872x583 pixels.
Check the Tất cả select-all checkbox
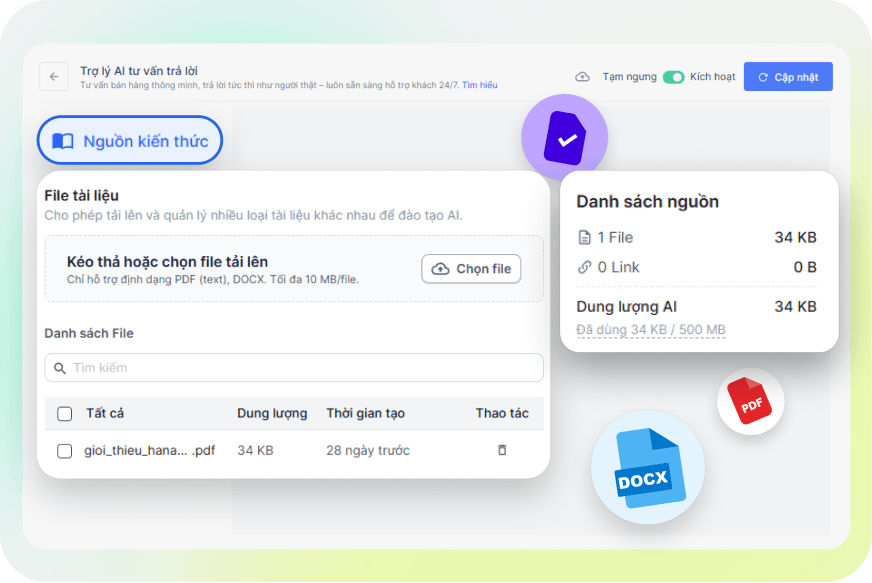65,413
